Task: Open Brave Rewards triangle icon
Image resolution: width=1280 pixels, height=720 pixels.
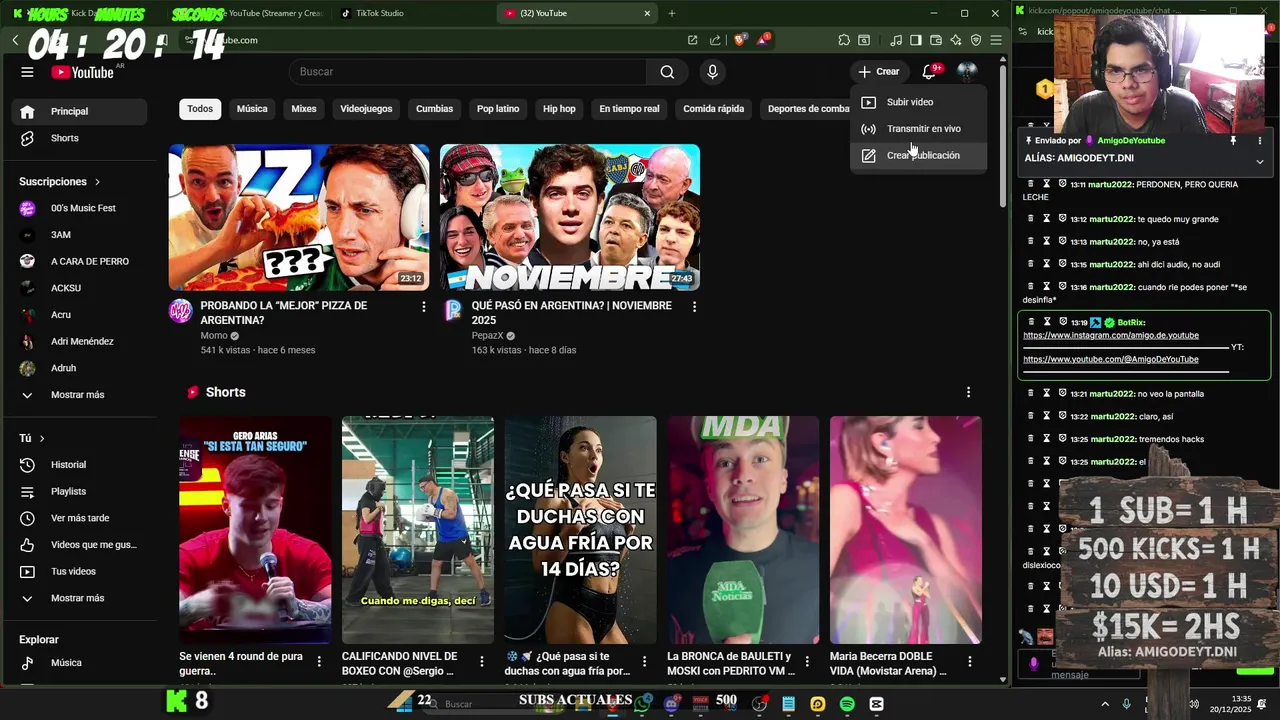Action: 763,40
